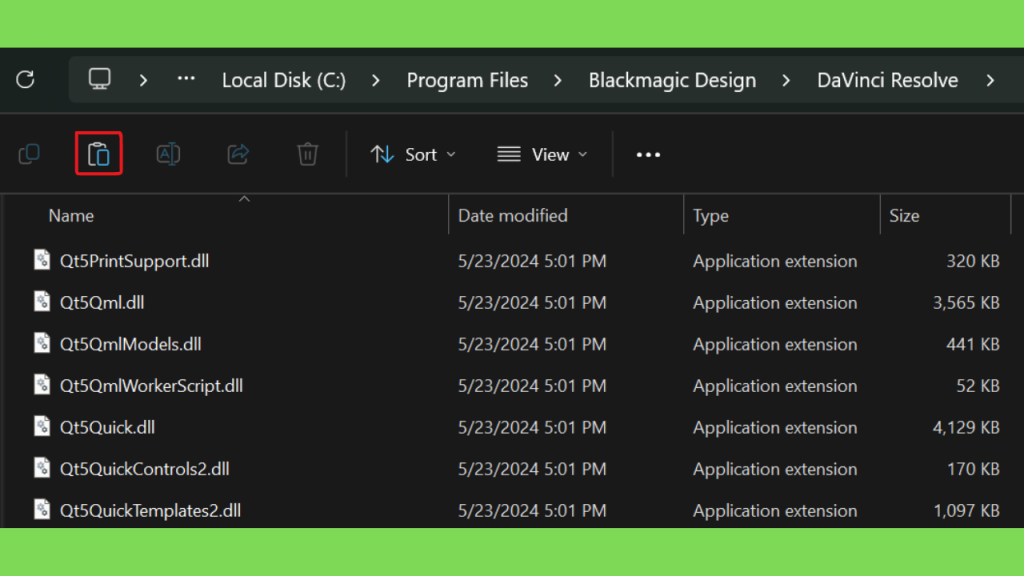
Task: Click the Copy toolbar icon
Action: point(29,154)
